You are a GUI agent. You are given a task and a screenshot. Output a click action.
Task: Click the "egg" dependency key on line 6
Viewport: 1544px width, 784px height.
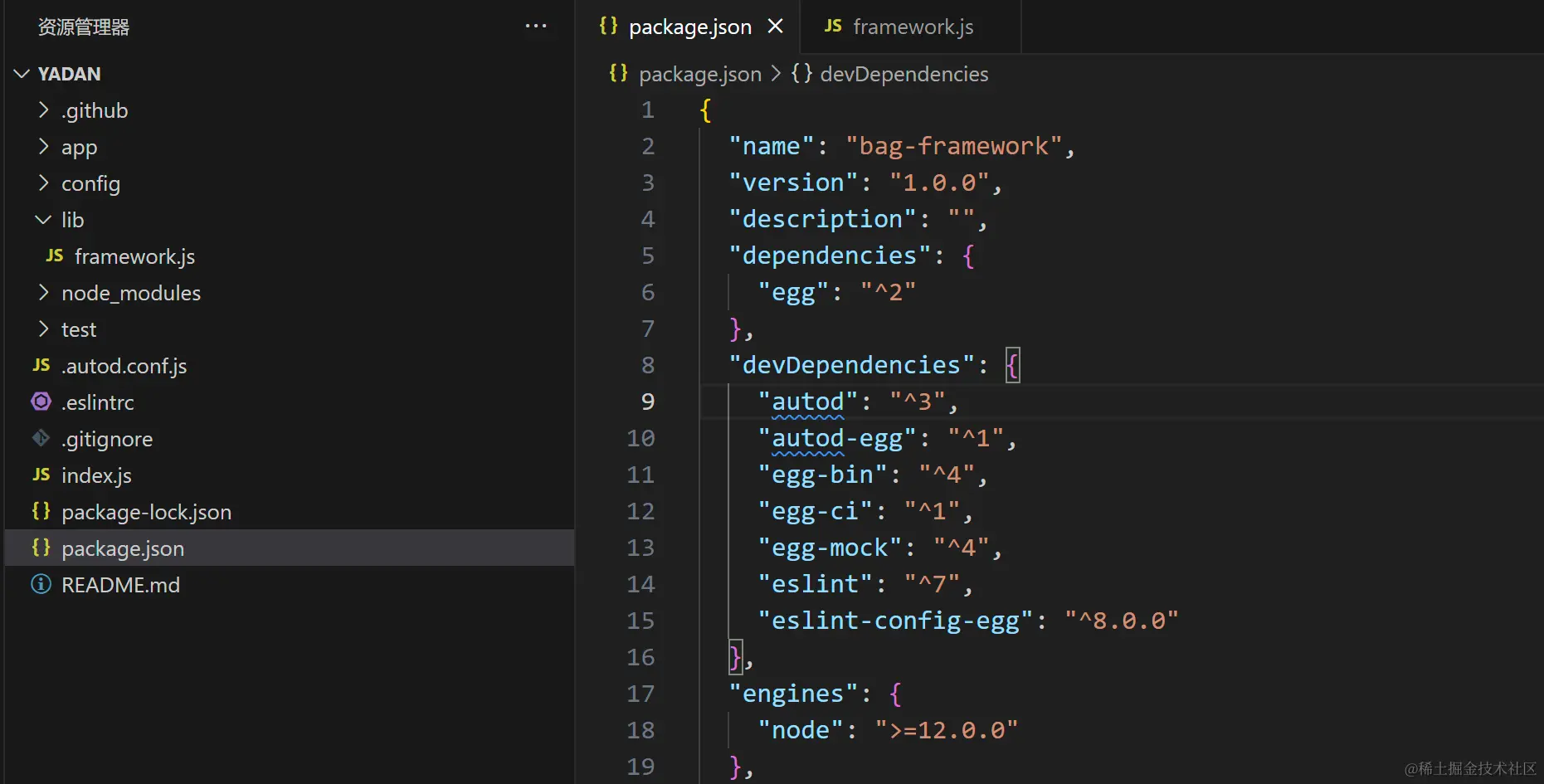[x=793, y=292]
